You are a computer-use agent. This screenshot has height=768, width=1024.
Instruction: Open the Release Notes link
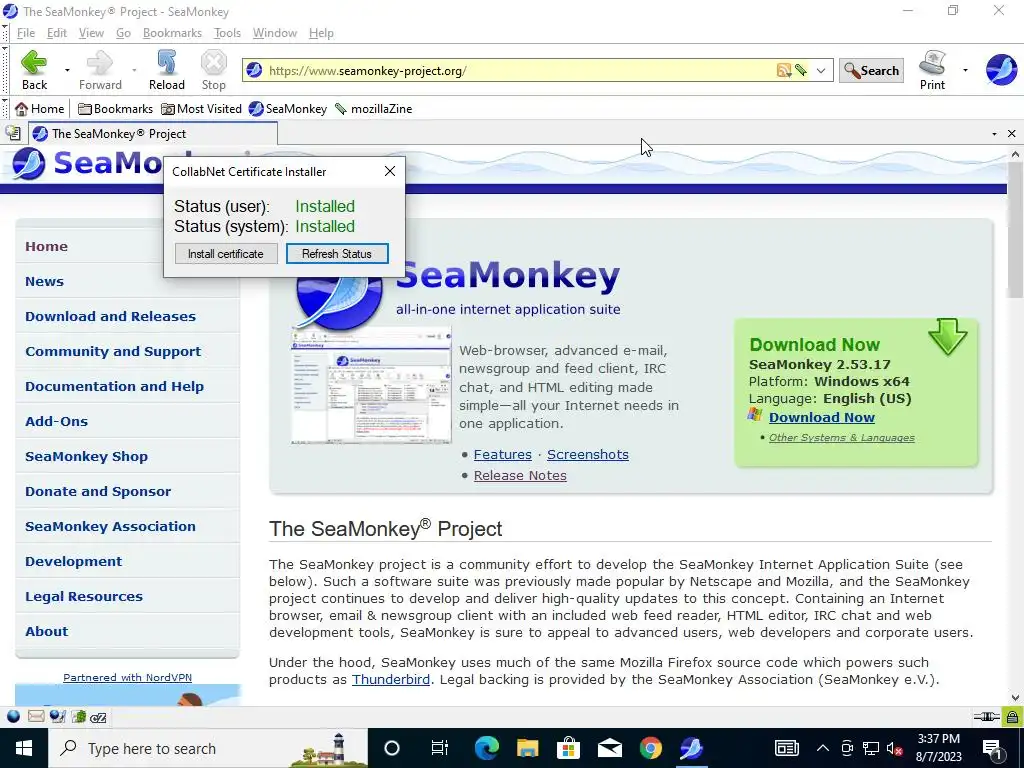[520, 475]
